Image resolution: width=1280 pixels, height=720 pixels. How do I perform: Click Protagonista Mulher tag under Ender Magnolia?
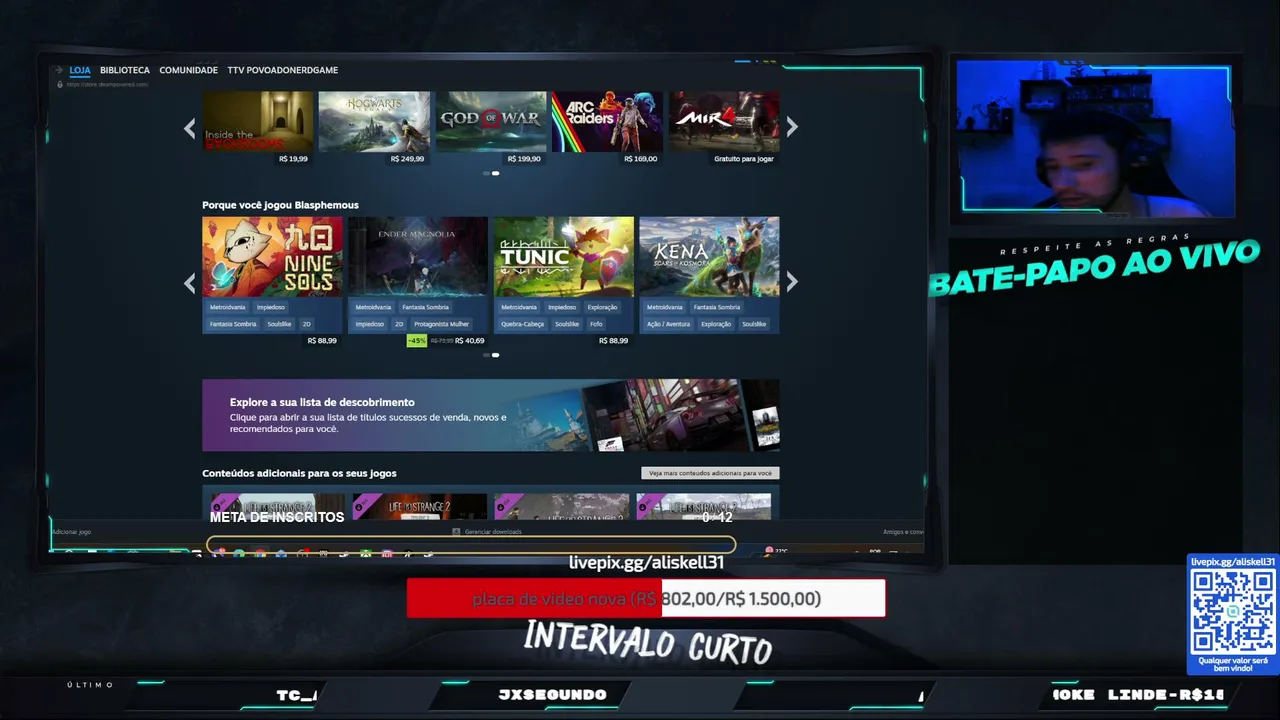(x=441, y=324)
